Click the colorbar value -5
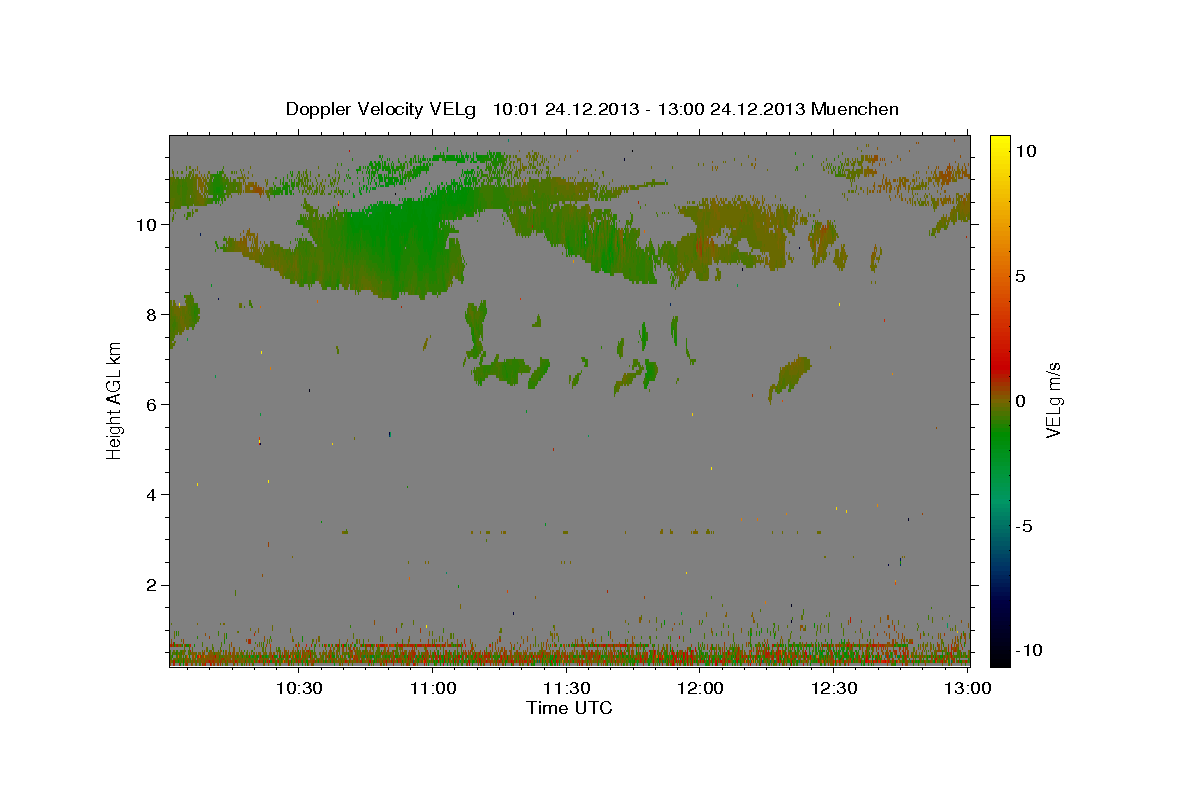This screenshot has height=800, width=1200. pos(1024,526)
